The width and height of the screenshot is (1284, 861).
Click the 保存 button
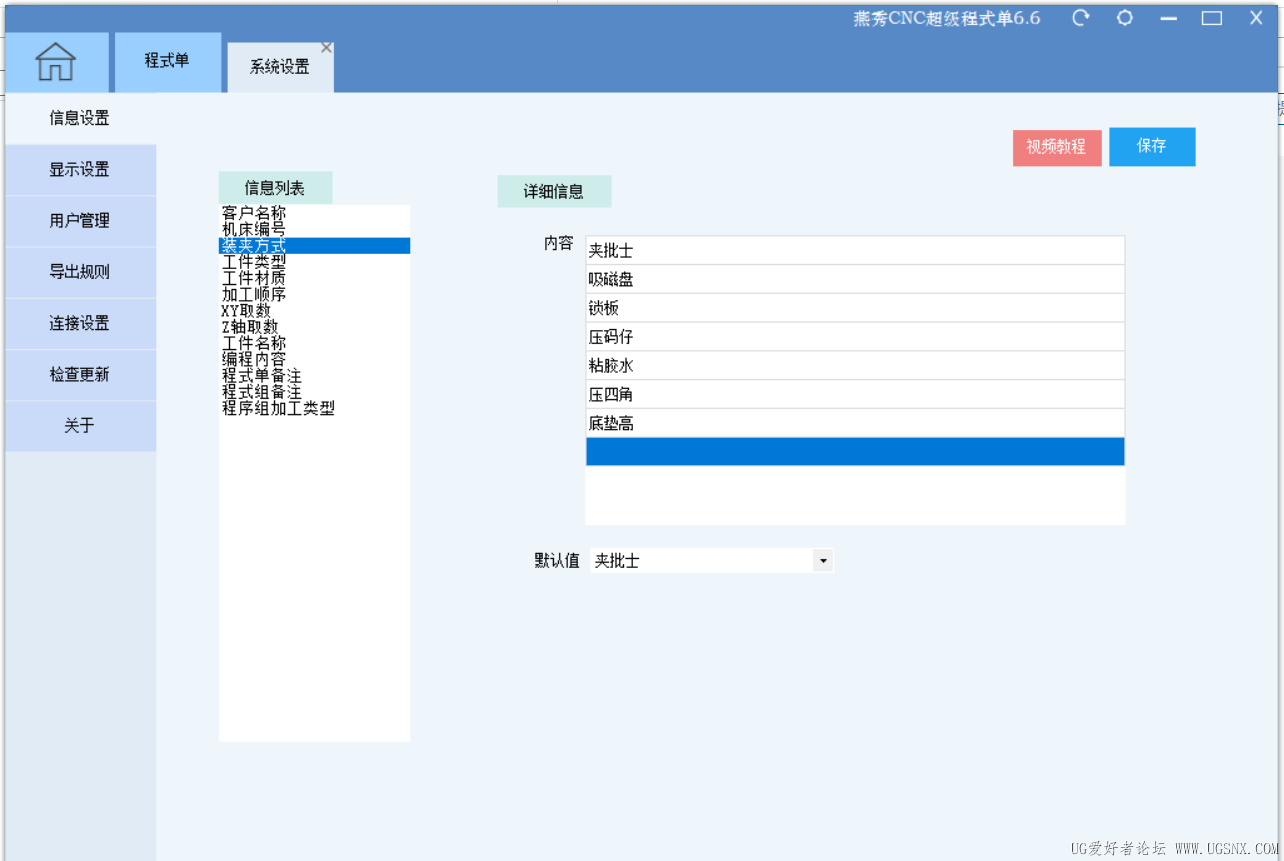(x=1152, y=146)
